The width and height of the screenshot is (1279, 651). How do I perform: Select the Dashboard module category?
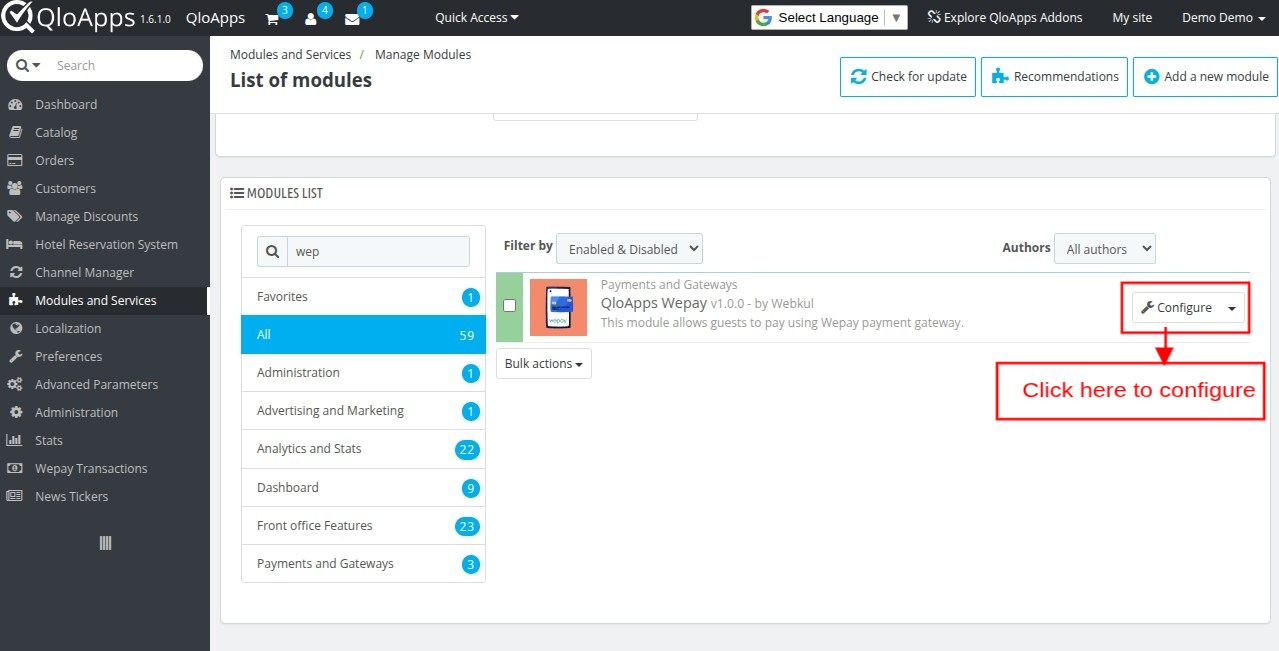pos(363,488)
